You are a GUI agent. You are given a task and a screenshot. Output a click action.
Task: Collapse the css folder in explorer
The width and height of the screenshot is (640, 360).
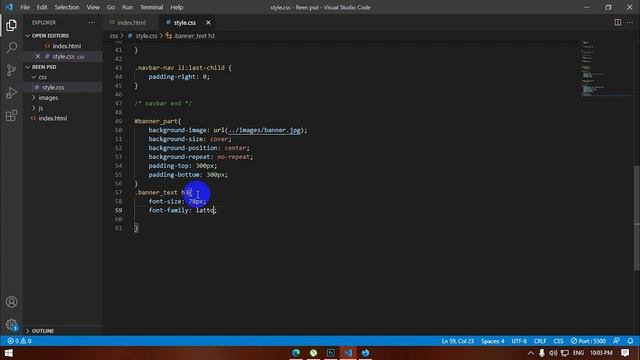tap(34, 77)
